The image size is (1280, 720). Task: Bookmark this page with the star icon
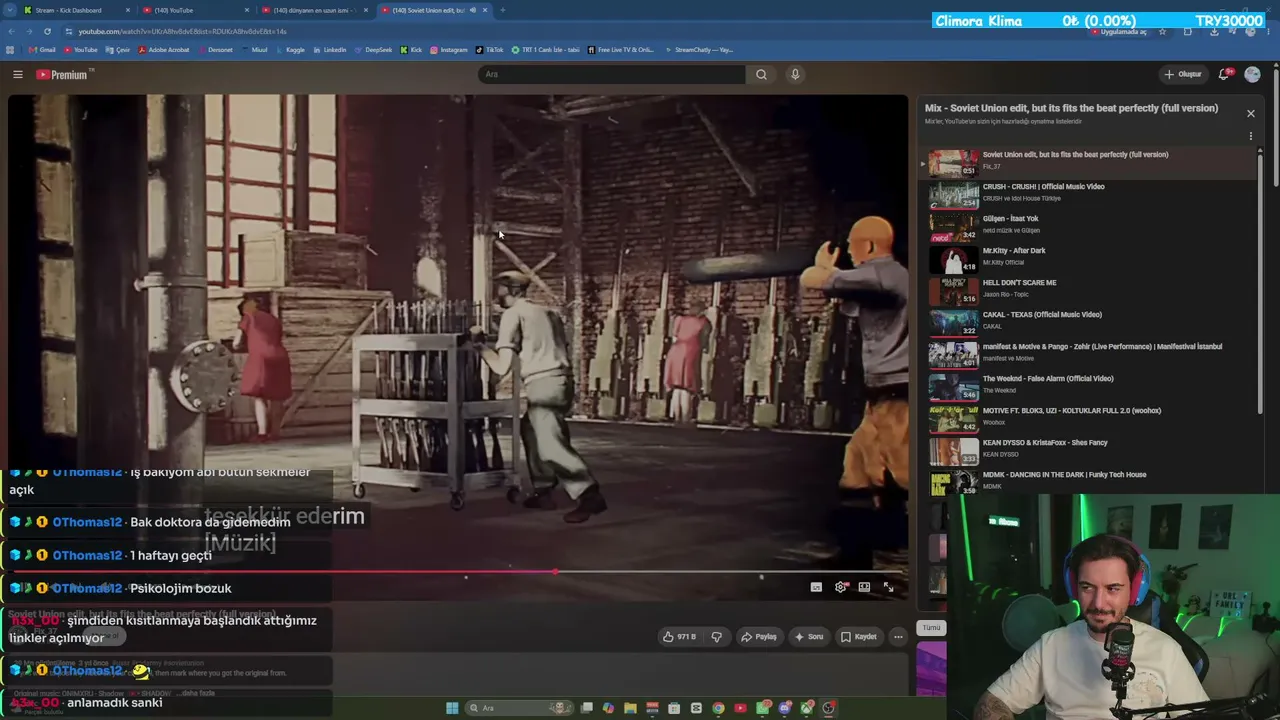tap(1162, 31)
